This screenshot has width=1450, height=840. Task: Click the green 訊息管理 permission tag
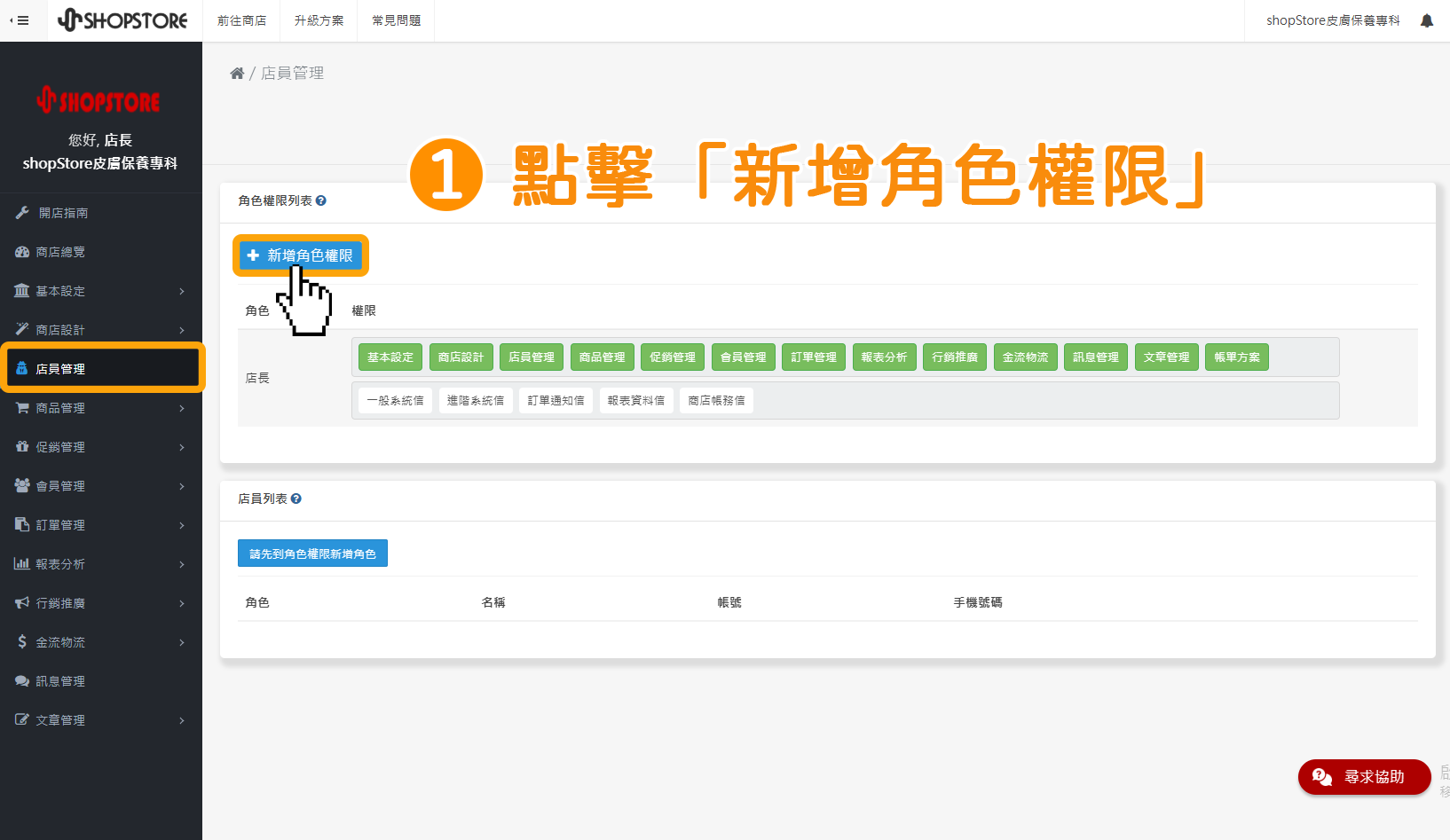tap(1096, 357)
